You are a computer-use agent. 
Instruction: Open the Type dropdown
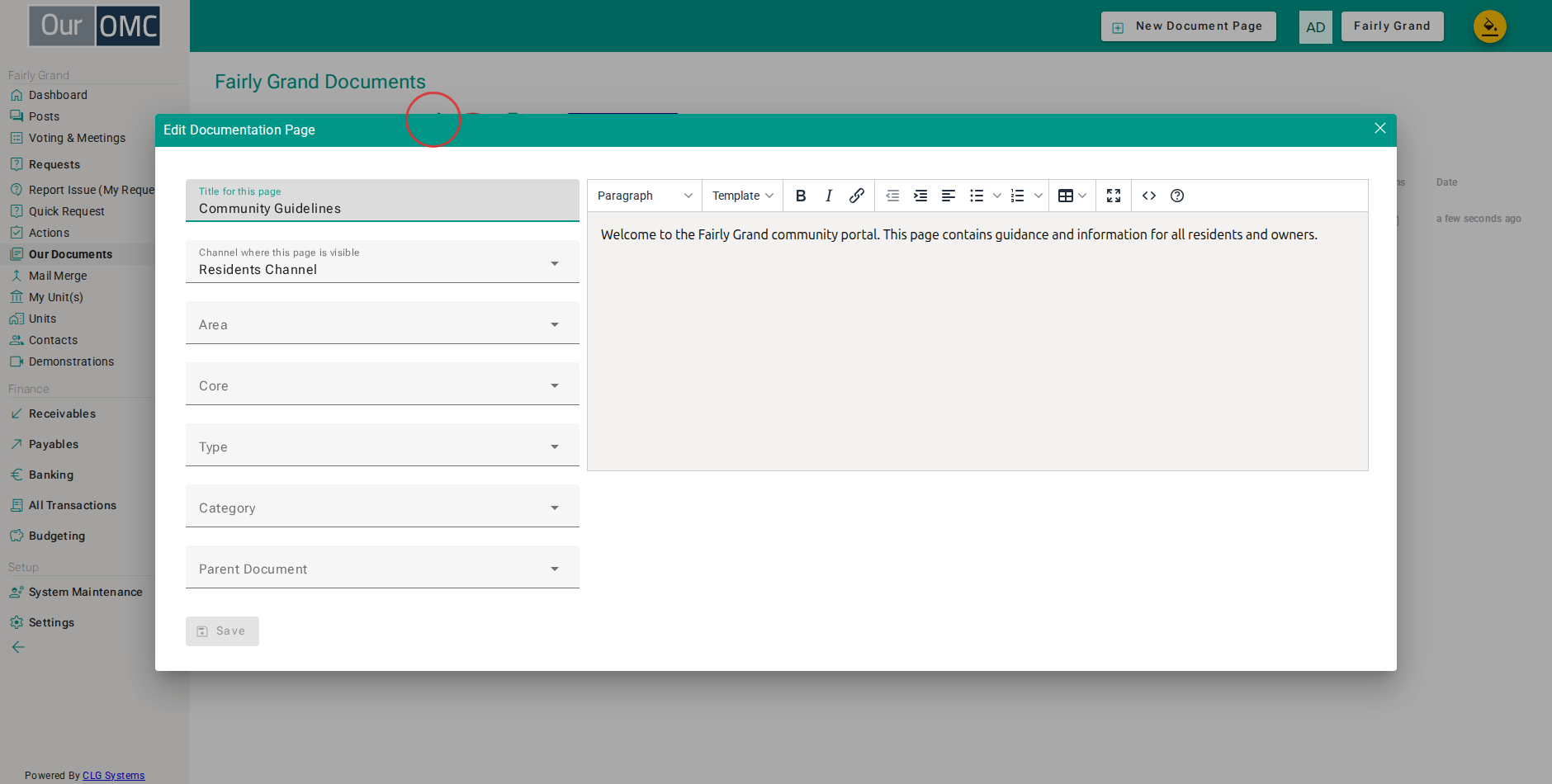pyautogui.click(x=382, y=445)
